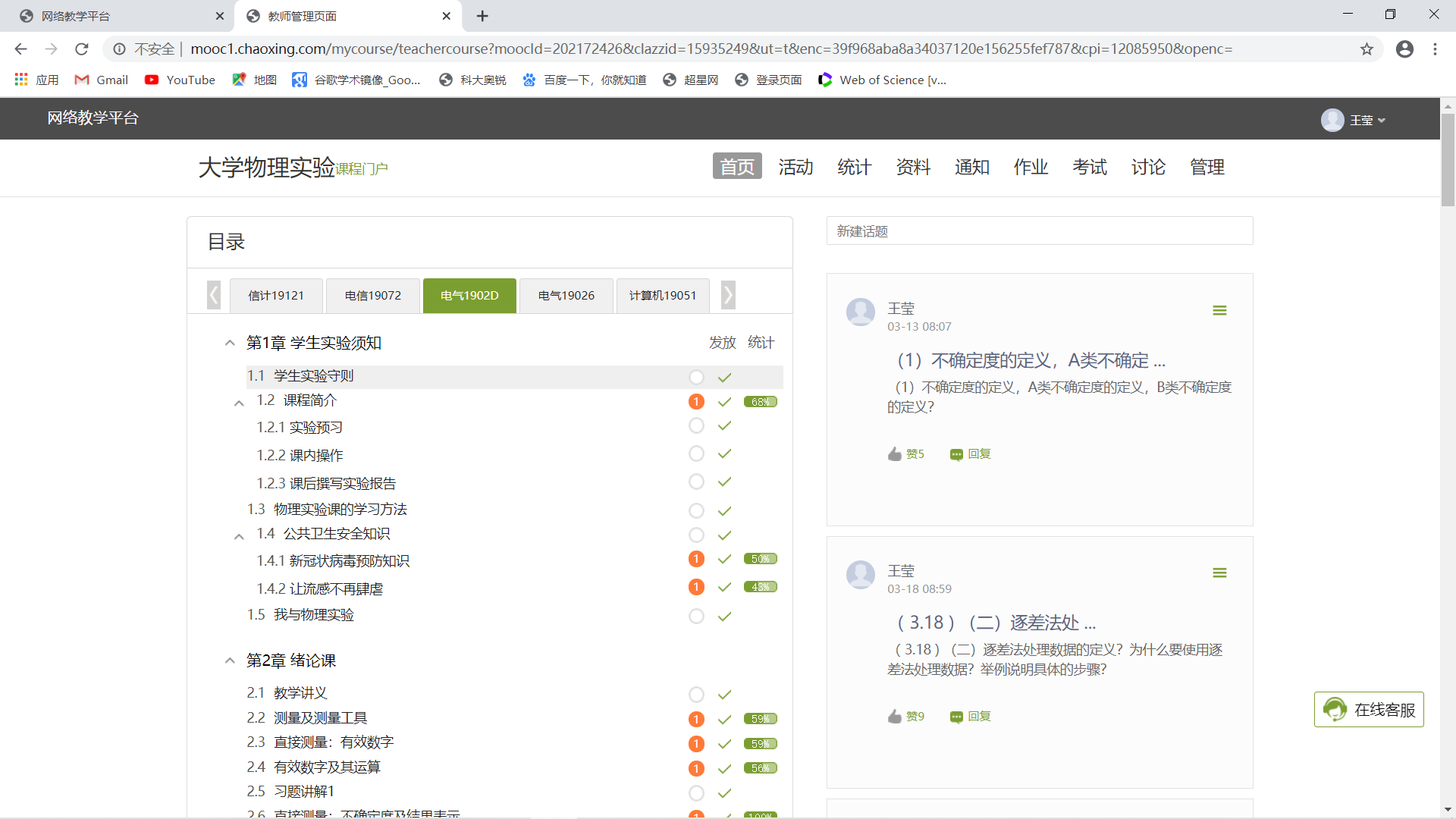Image resolution: width=1456 pixels, height=819 pixels.
Task: Open the 作业 navigation menu item
Action: (1031, 167)
